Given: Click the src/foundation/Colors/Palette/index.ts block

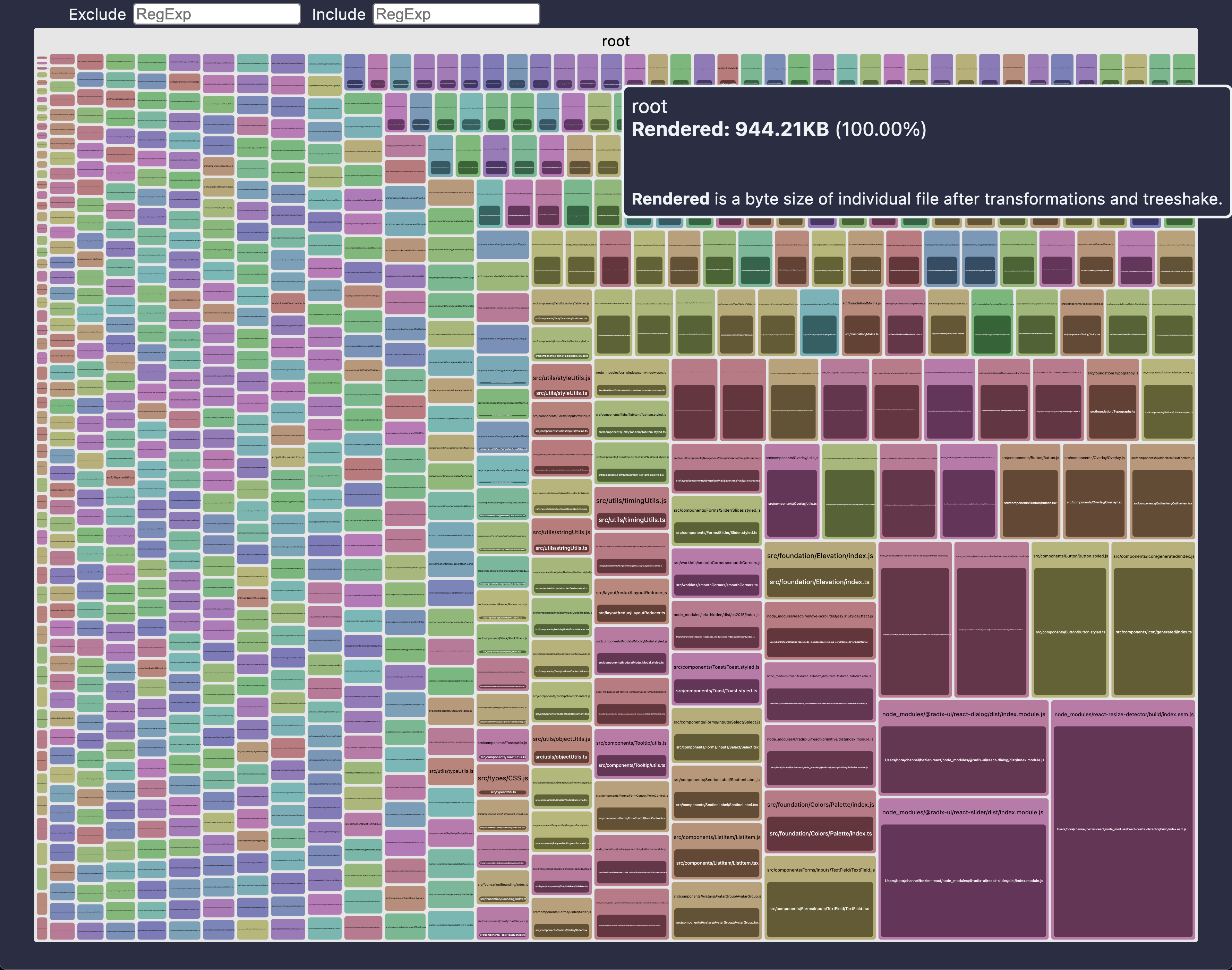Looking at the screenshot, I should point(820,834).
